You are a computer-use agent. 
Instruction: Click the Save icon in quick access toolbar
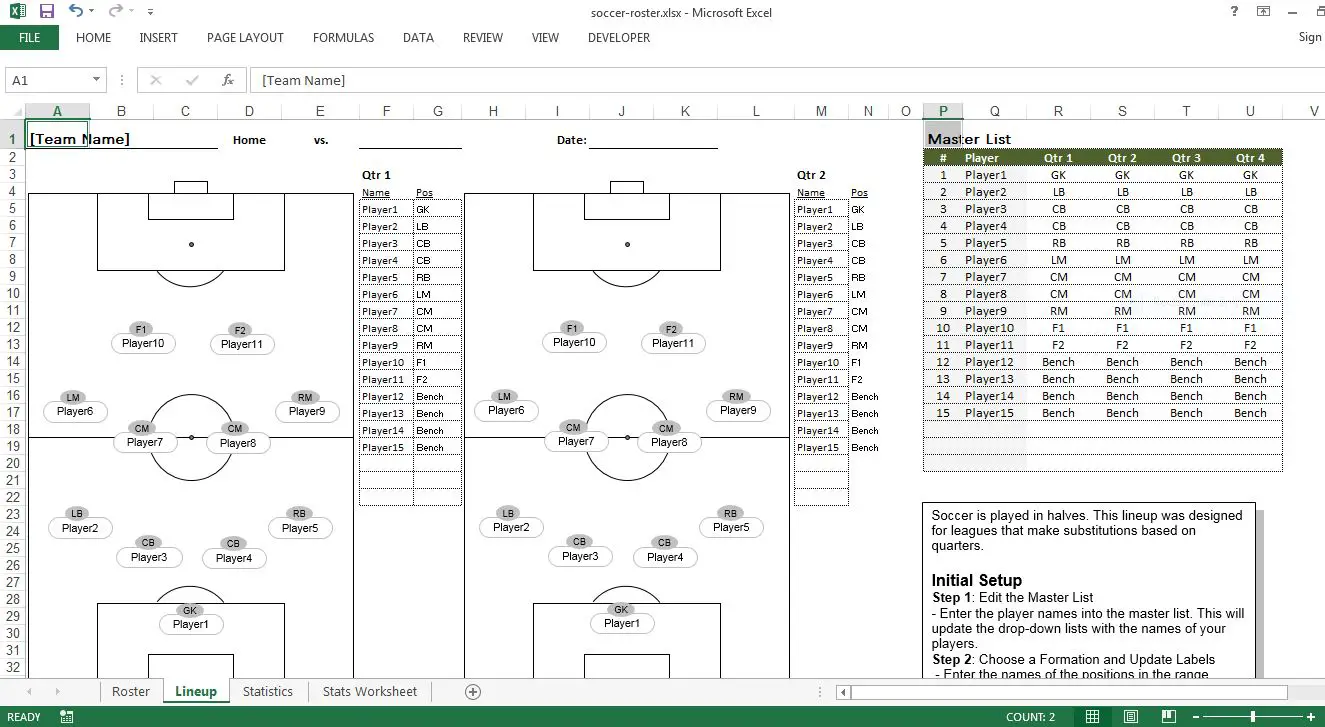(46, 11)
